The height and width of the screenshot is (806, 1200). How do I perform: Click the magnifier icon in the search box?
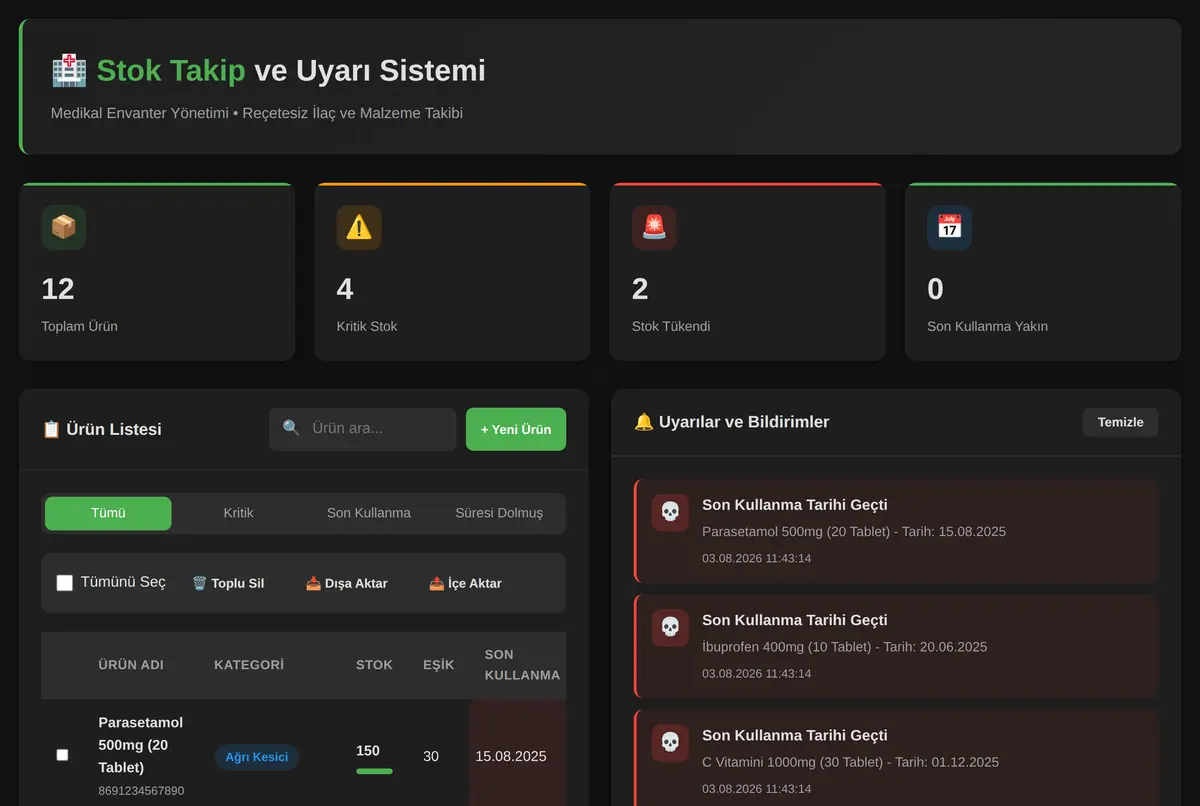coord(291,428)
